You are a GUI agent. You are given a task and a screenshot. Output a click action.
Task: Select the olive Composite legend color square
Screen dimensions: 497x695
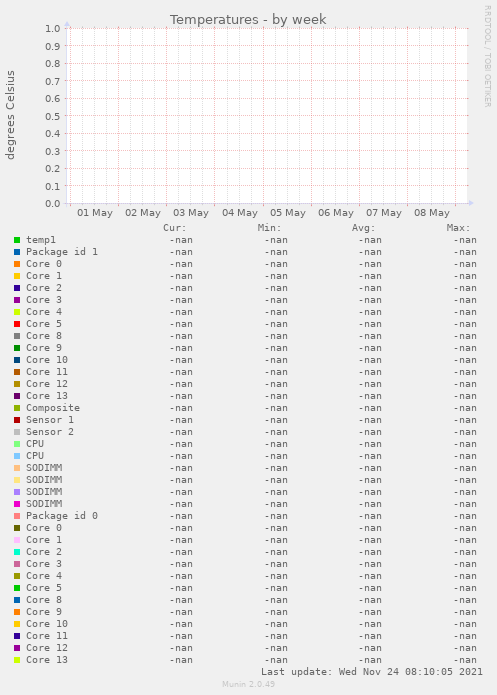coord(17,408)
